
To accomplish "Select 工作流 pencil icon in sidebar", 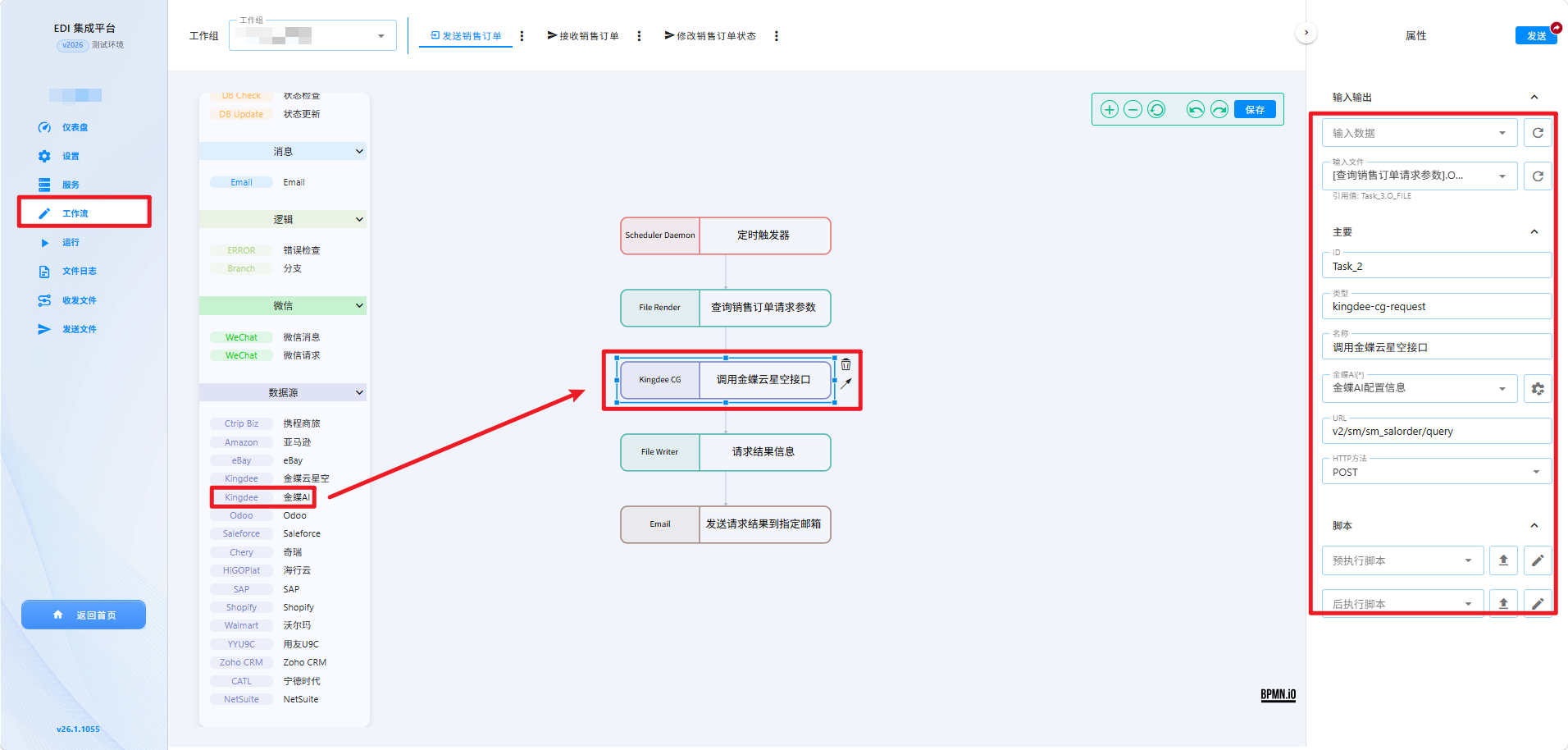I will [x=44, y=213].
